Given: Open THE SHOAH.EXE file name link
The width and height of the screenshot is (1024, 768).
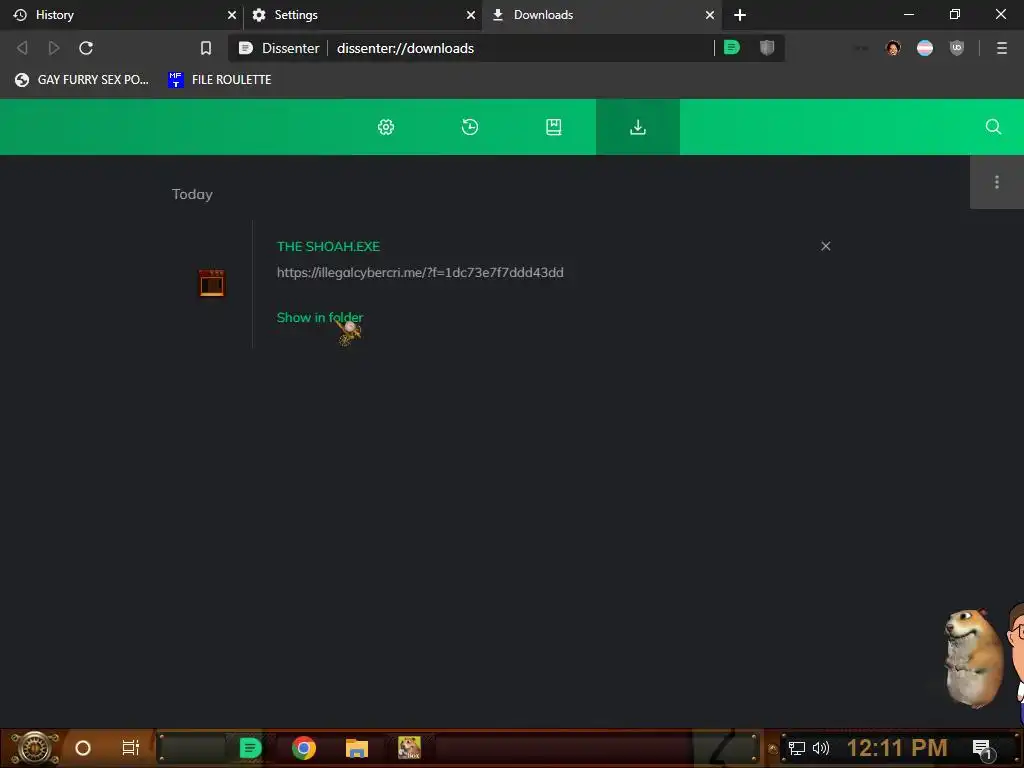Looking at the screenshot, I should (328, 246).
